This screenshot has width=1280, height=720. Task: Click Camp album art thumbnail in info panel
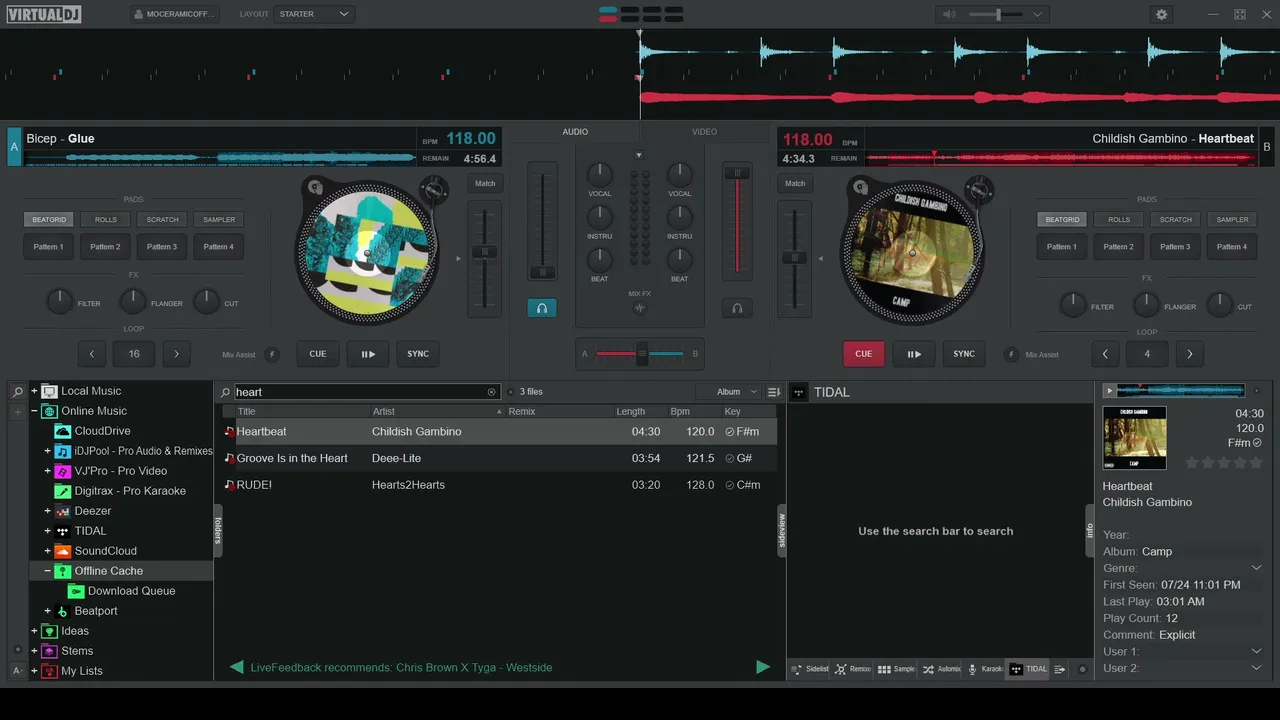coord(1134,437)
